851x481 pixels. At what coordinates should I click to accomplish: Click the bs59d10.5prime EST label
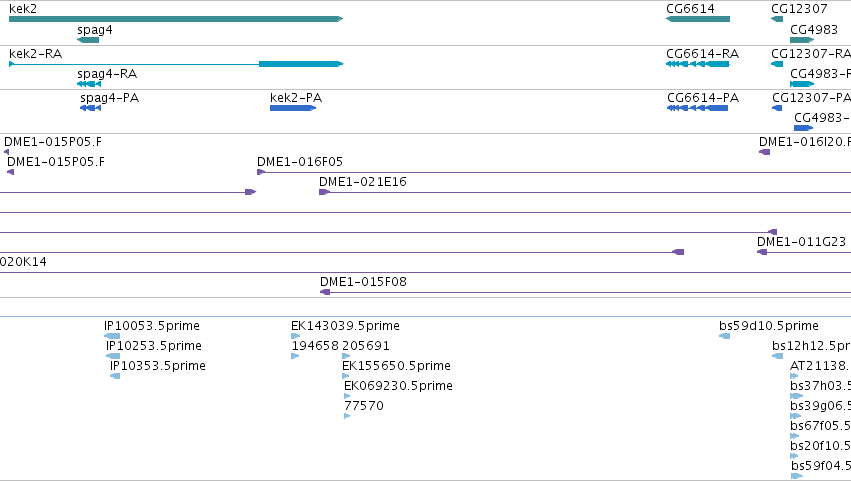(x=769, y=326)
